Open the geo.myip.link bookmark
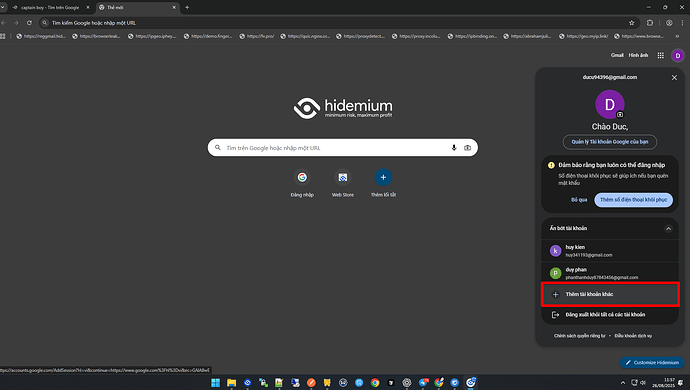This screenshot has width=690, height=390. [x=584, y=36]
